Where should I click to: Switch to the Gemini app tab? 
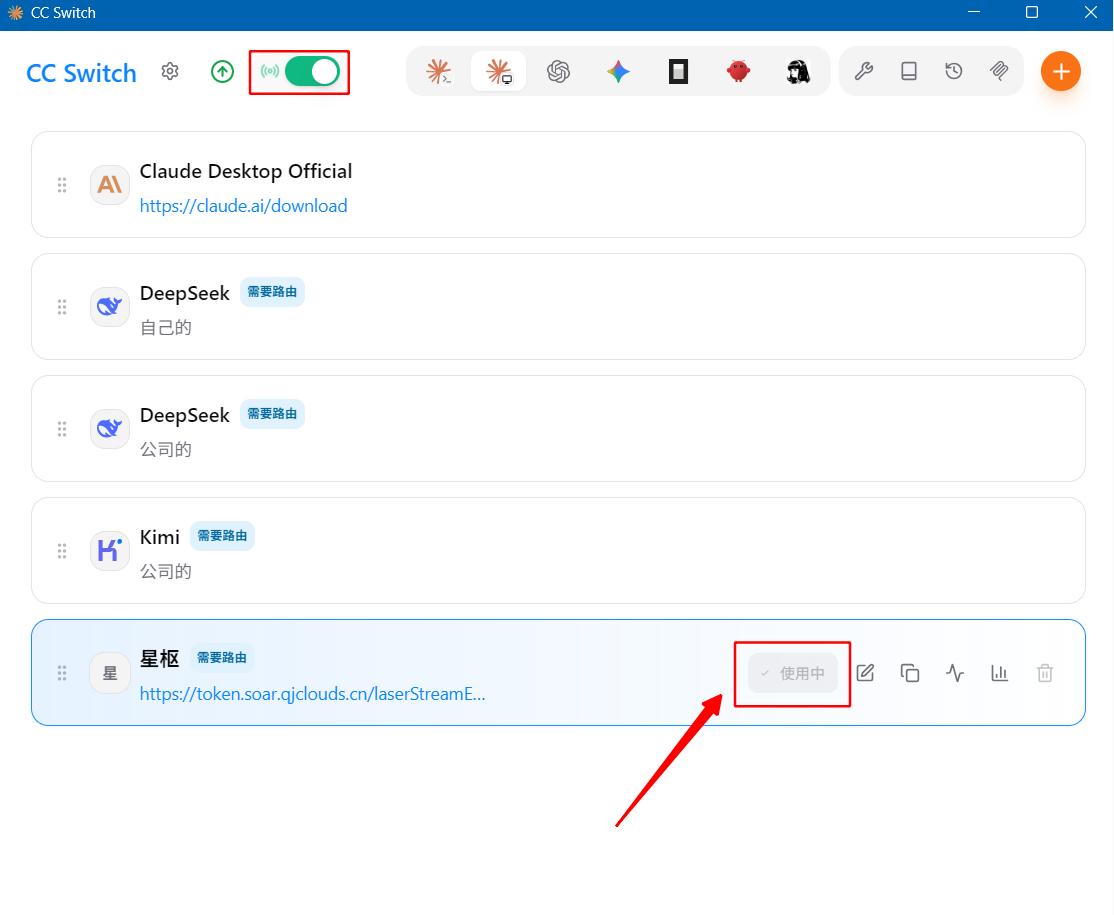pyautogui.click(x=618, y=71)
